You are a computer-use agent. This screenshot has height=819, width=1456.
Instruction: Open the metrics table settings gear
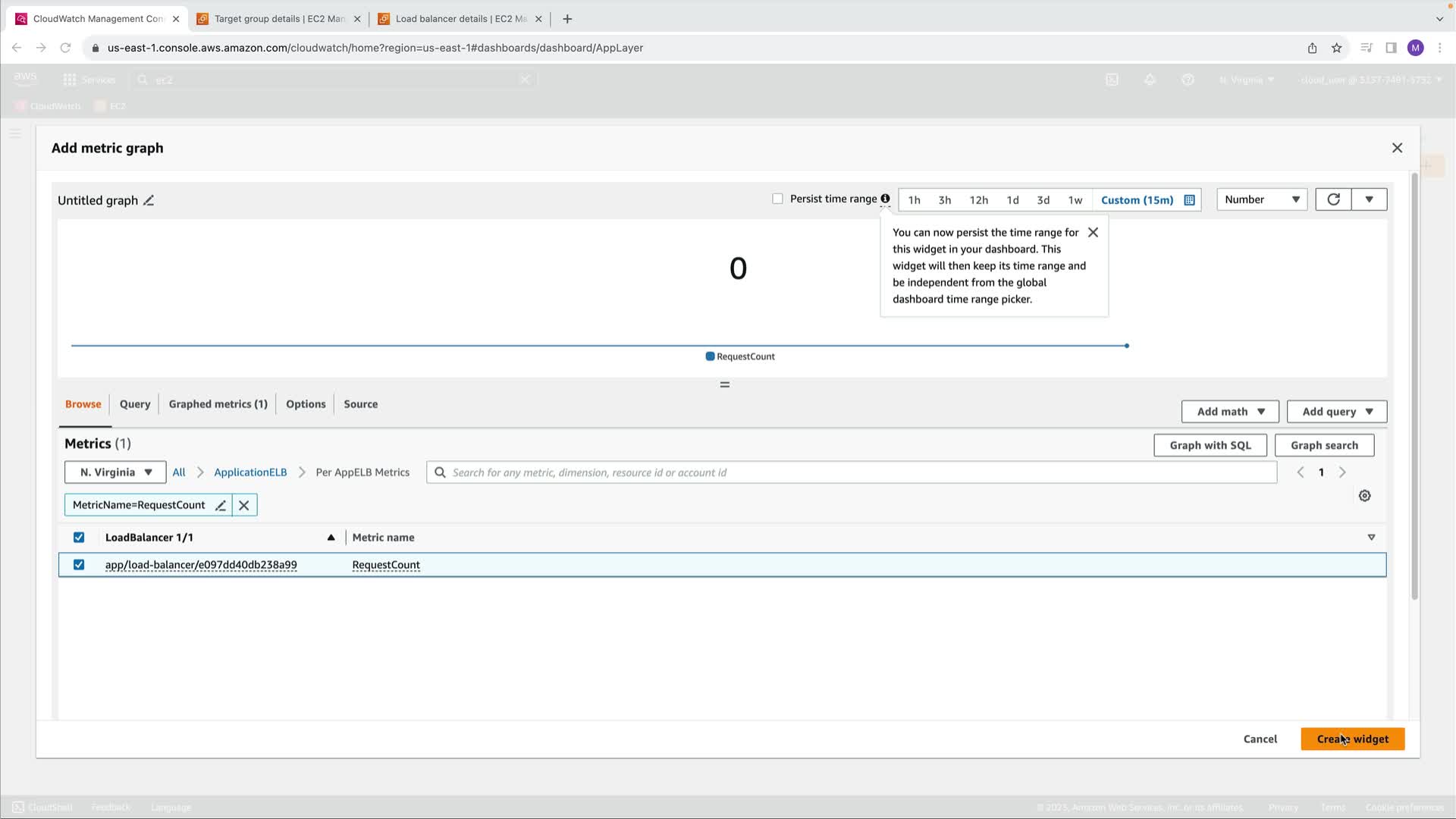point(1364,496)
